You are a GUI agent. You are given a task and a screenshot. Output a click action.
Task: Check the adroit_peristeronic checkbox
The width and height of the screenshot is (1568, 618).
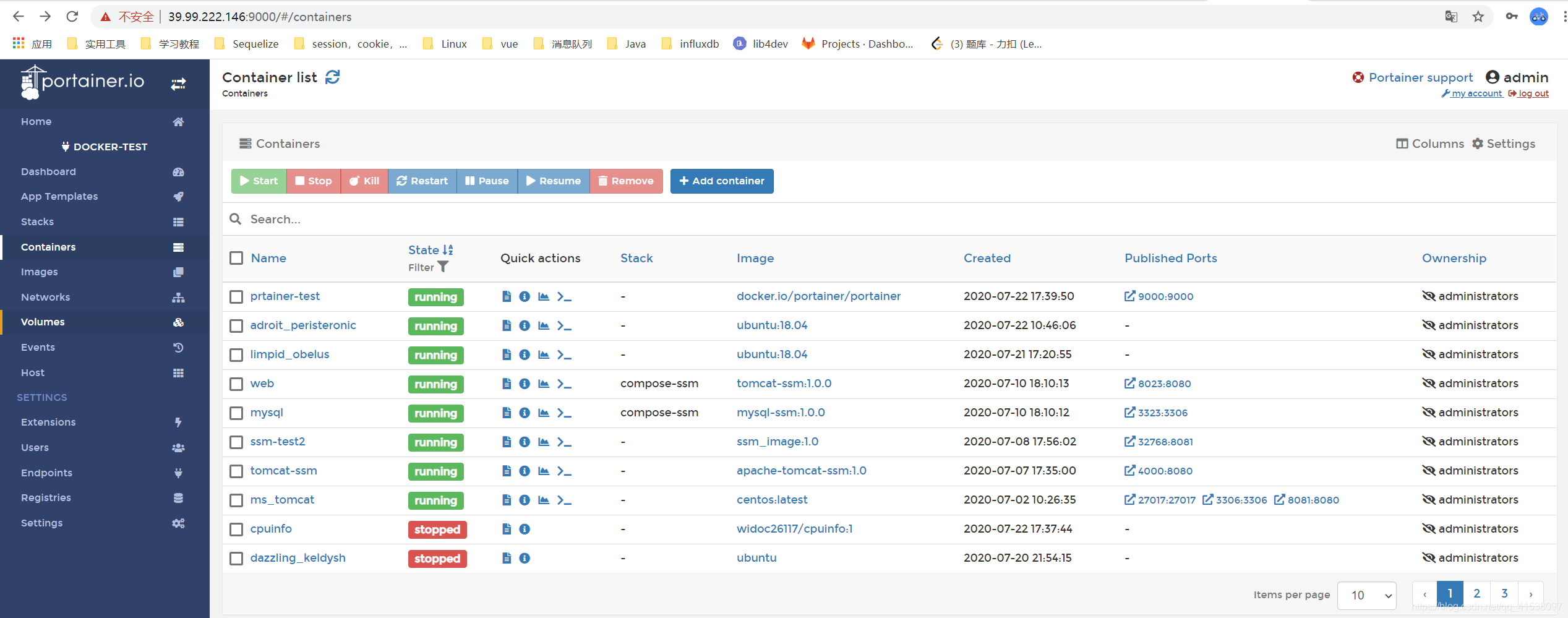(236, 326)
